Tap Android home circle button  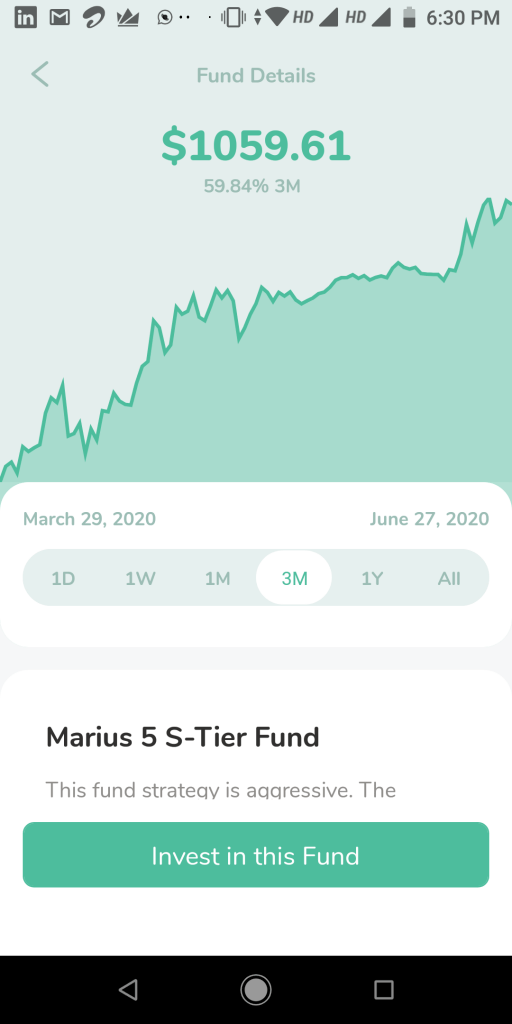click(x=255, y=990)
